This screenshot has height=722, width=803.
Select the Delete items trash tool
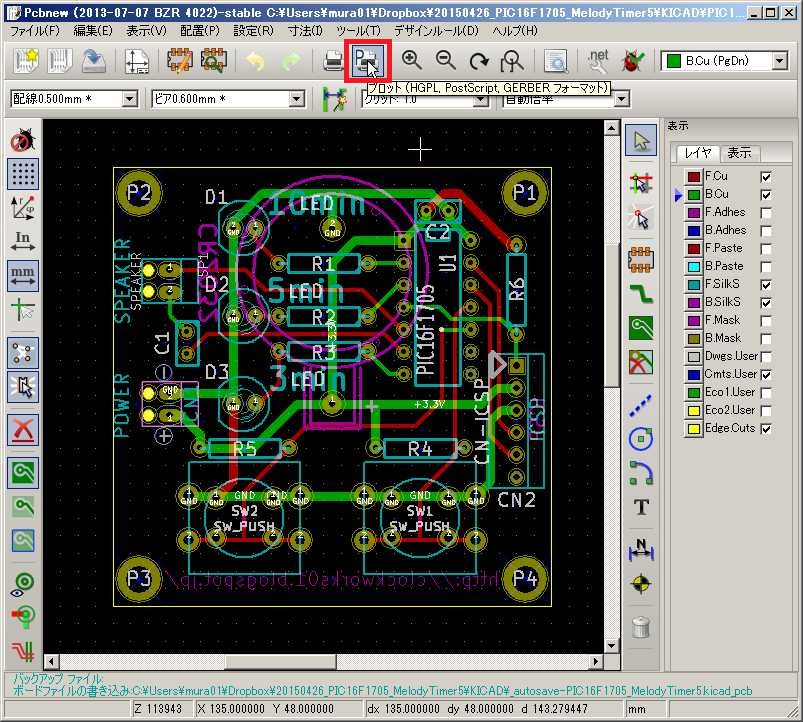(x=641, y=626)
